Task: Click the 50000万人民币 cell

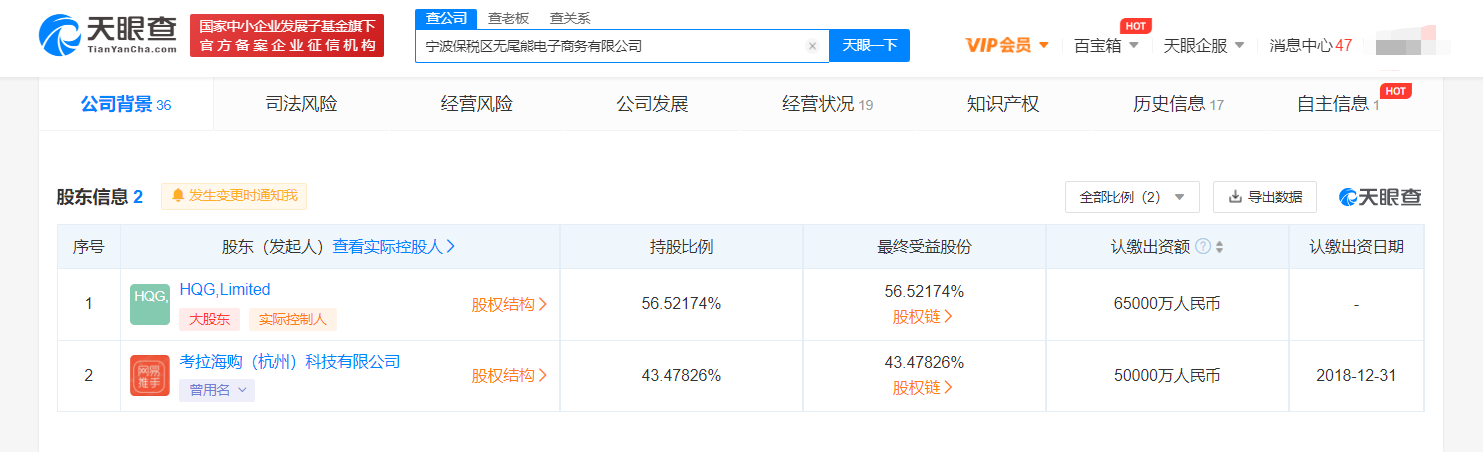Action: pos(1167,376)
